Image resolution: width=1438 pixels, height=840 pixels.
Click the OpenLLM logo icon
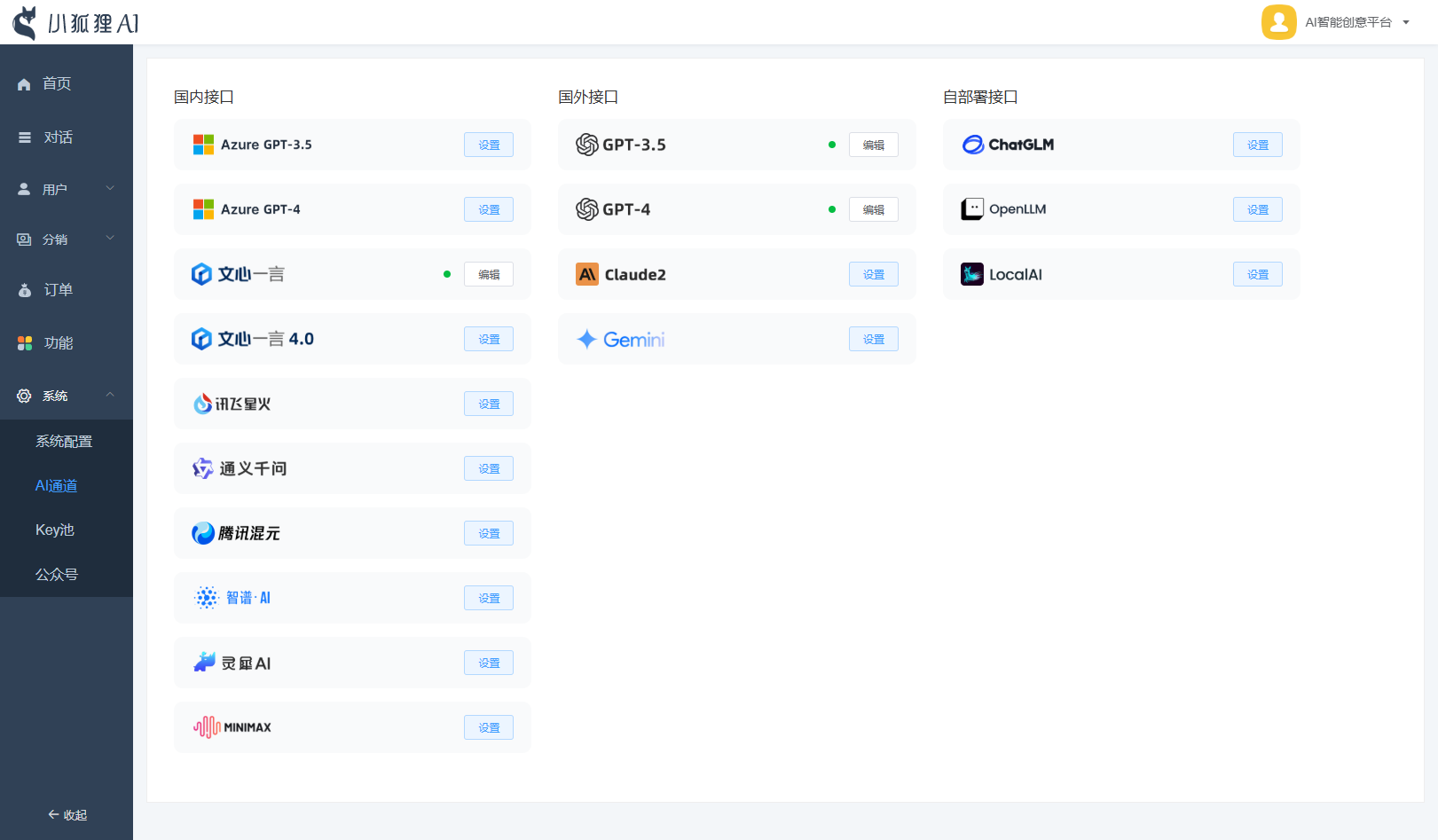972,209
